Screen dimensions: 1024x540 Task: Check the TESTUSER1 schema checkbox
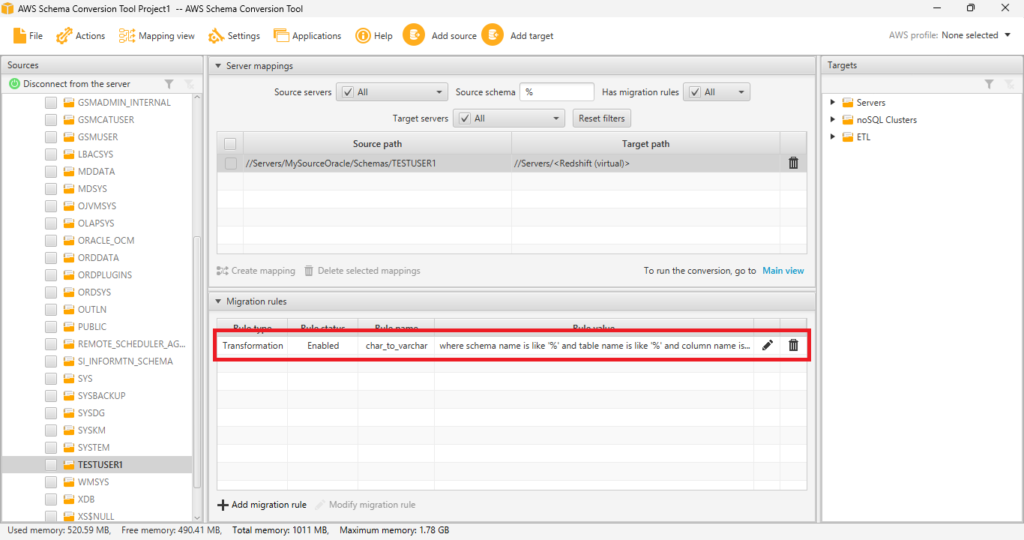pyautogui.click(x=51, y=465)
